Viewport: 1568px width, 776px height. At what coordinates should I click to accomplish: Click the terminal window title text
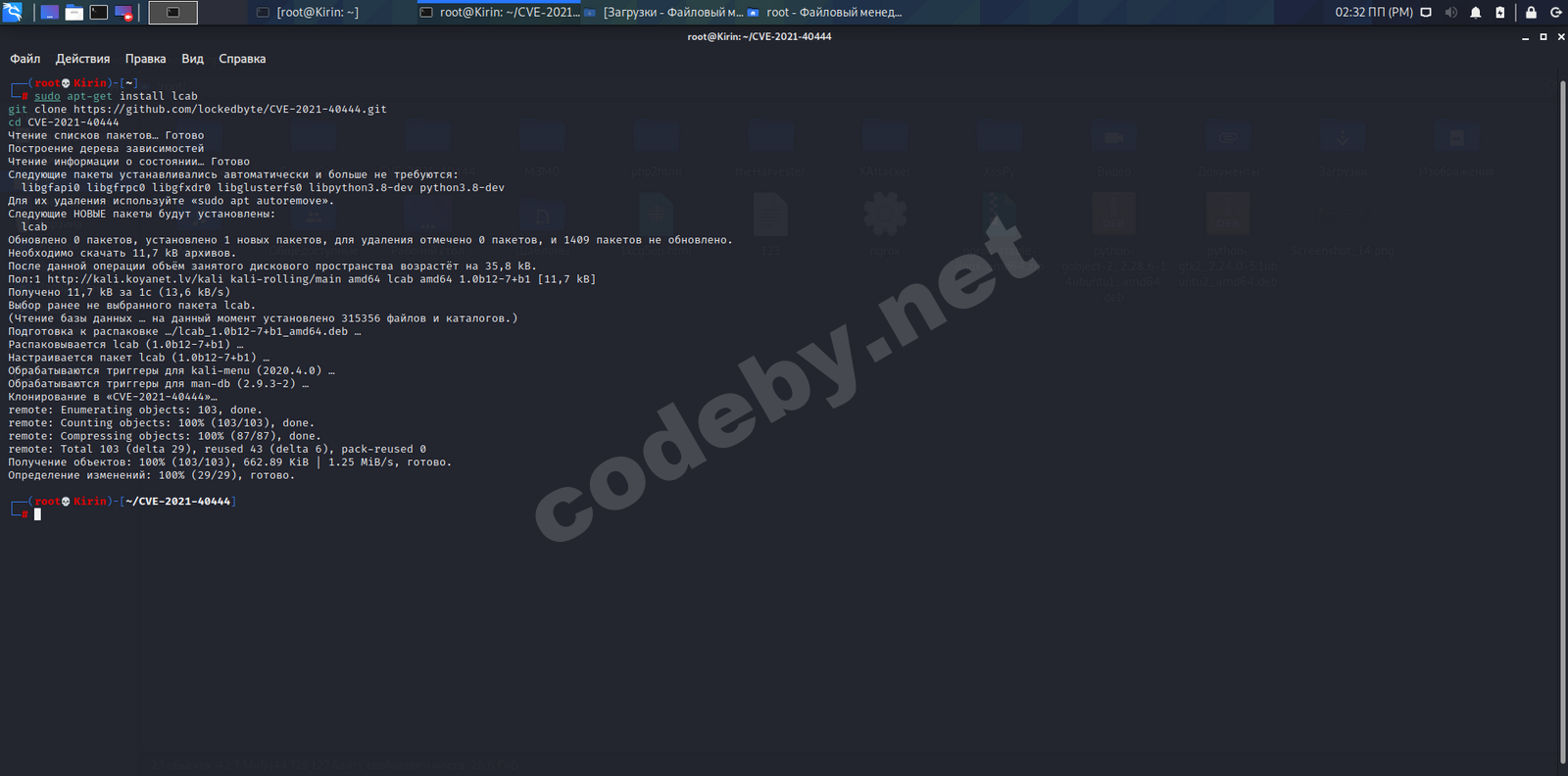(759, 36)
